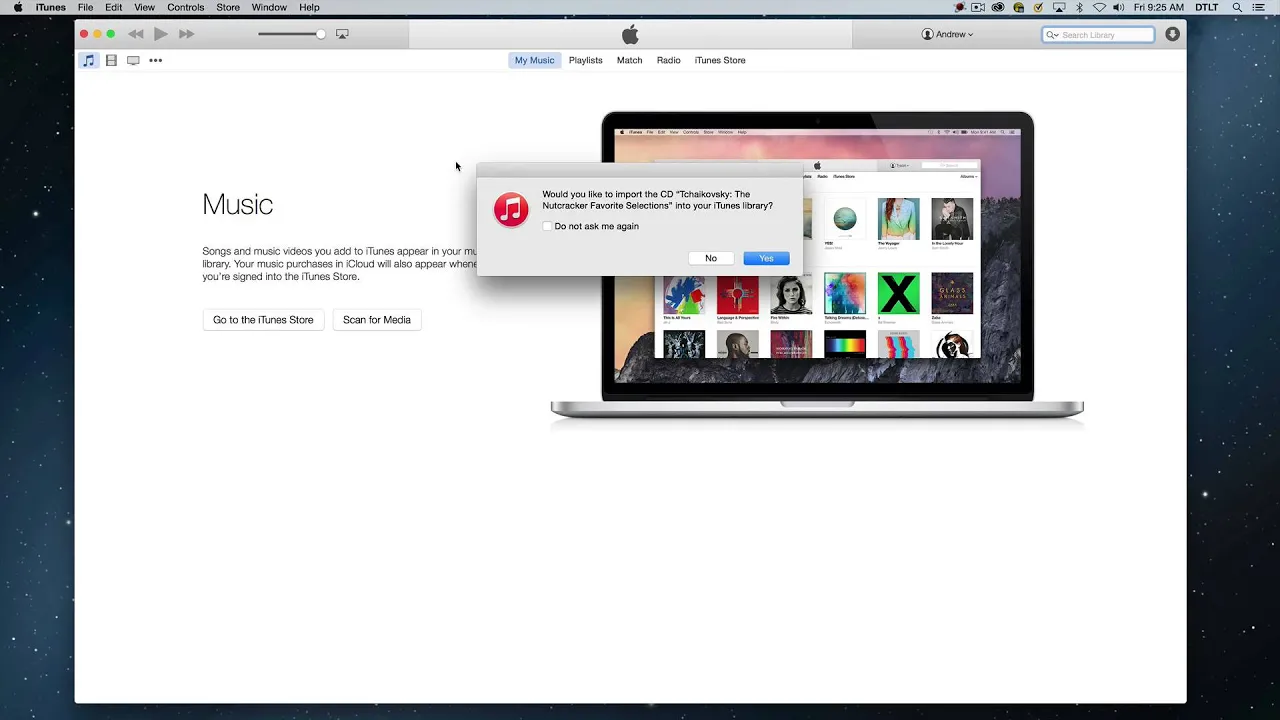Open Bluetooth status menu
1280x720 pixels.
(1079, 7)
